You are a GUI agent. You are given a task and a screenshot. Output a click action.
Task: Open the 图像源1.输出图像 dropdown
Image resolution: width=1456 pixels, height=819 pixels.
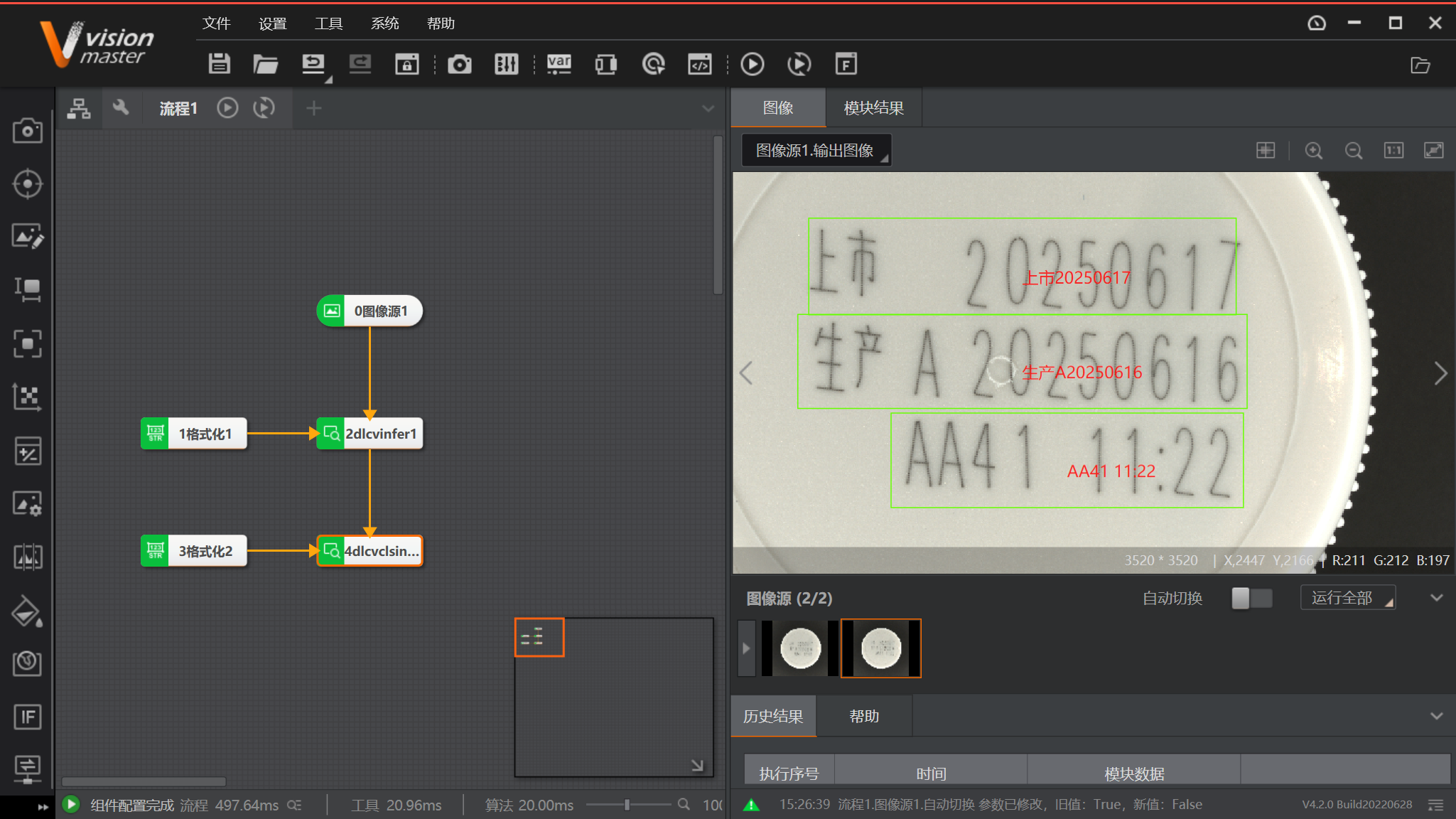[816, 151]
